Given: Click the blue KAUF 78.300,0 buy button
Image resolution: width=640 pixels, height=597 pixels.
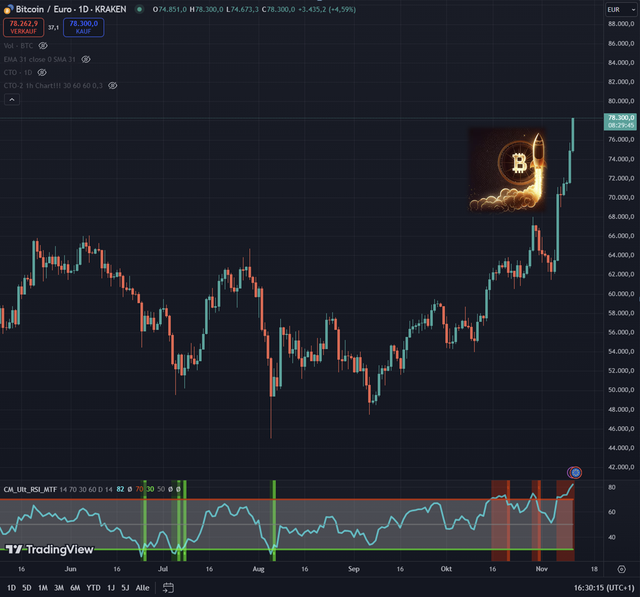Looking at the screenshot, I should pos(84,27).
